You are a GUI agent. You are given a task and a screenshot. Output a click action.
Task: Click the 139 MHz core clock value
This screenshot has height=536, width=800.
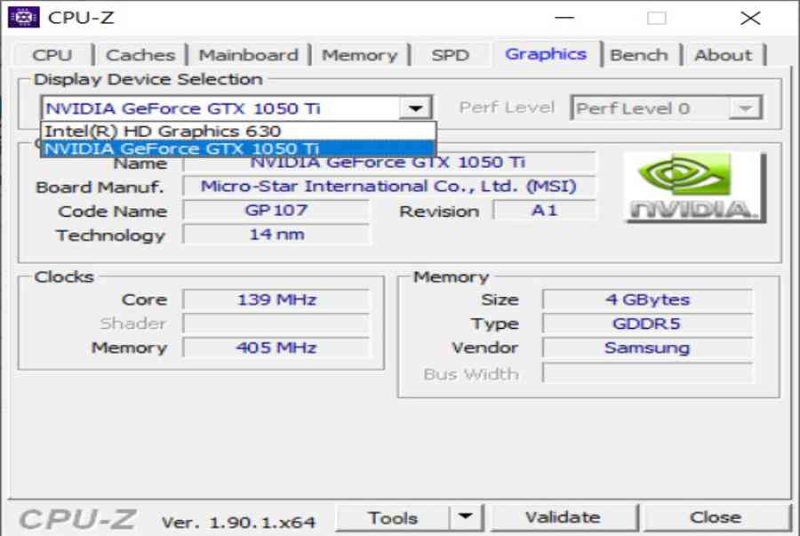pyautogui.click(x=276, y=299)
